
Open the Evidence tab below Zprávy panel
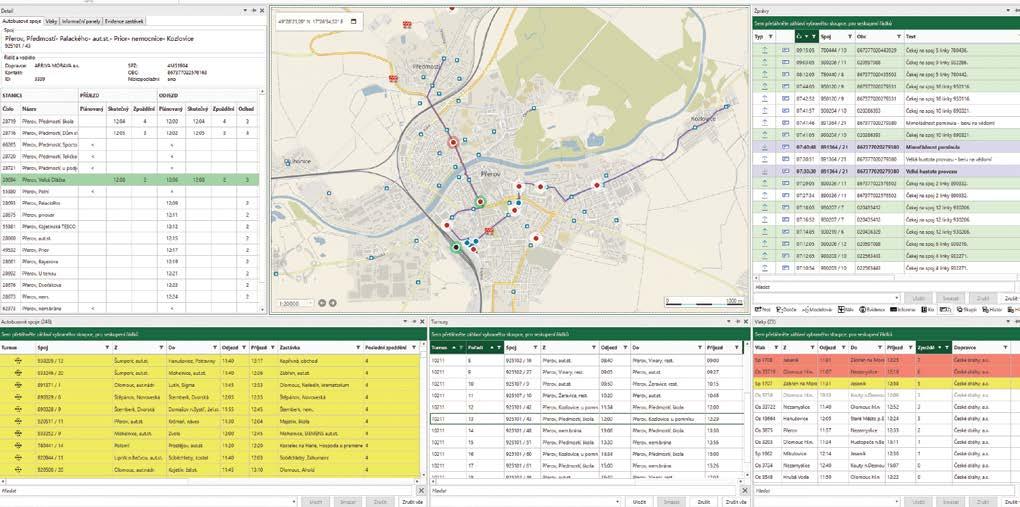874,310
